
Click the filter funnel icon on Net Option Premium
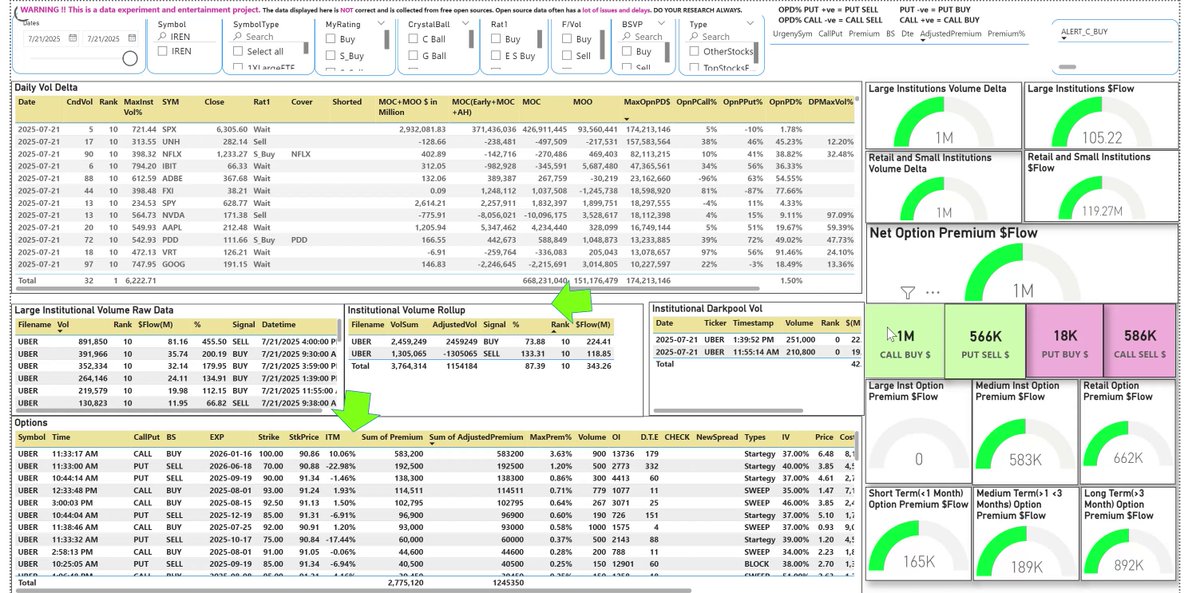(x=907, y=292)
